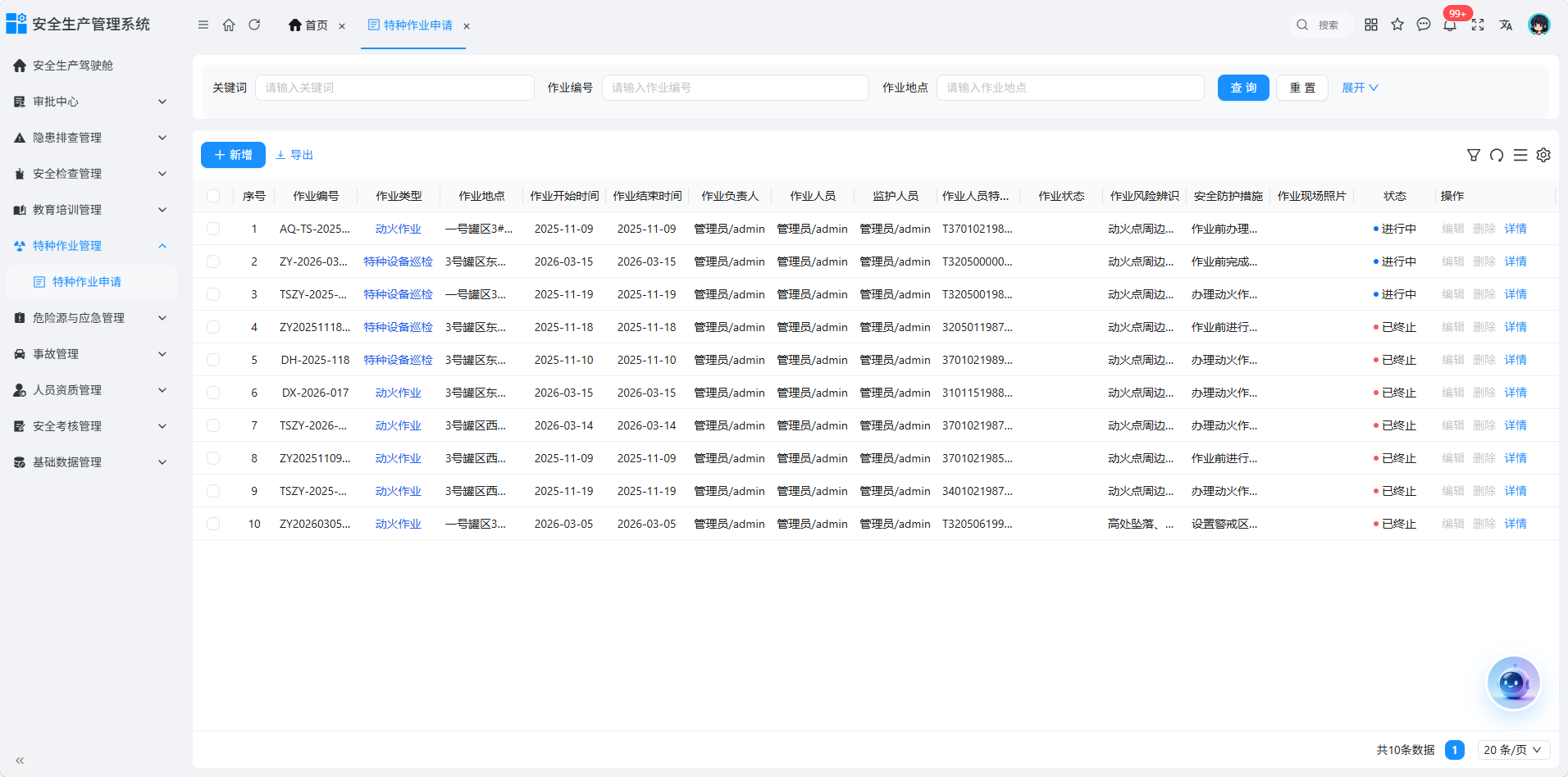The image size is (1568, 777).
Task: Check the row 10 ZY20260305 checkbox
Action: (x=213, y=524)
